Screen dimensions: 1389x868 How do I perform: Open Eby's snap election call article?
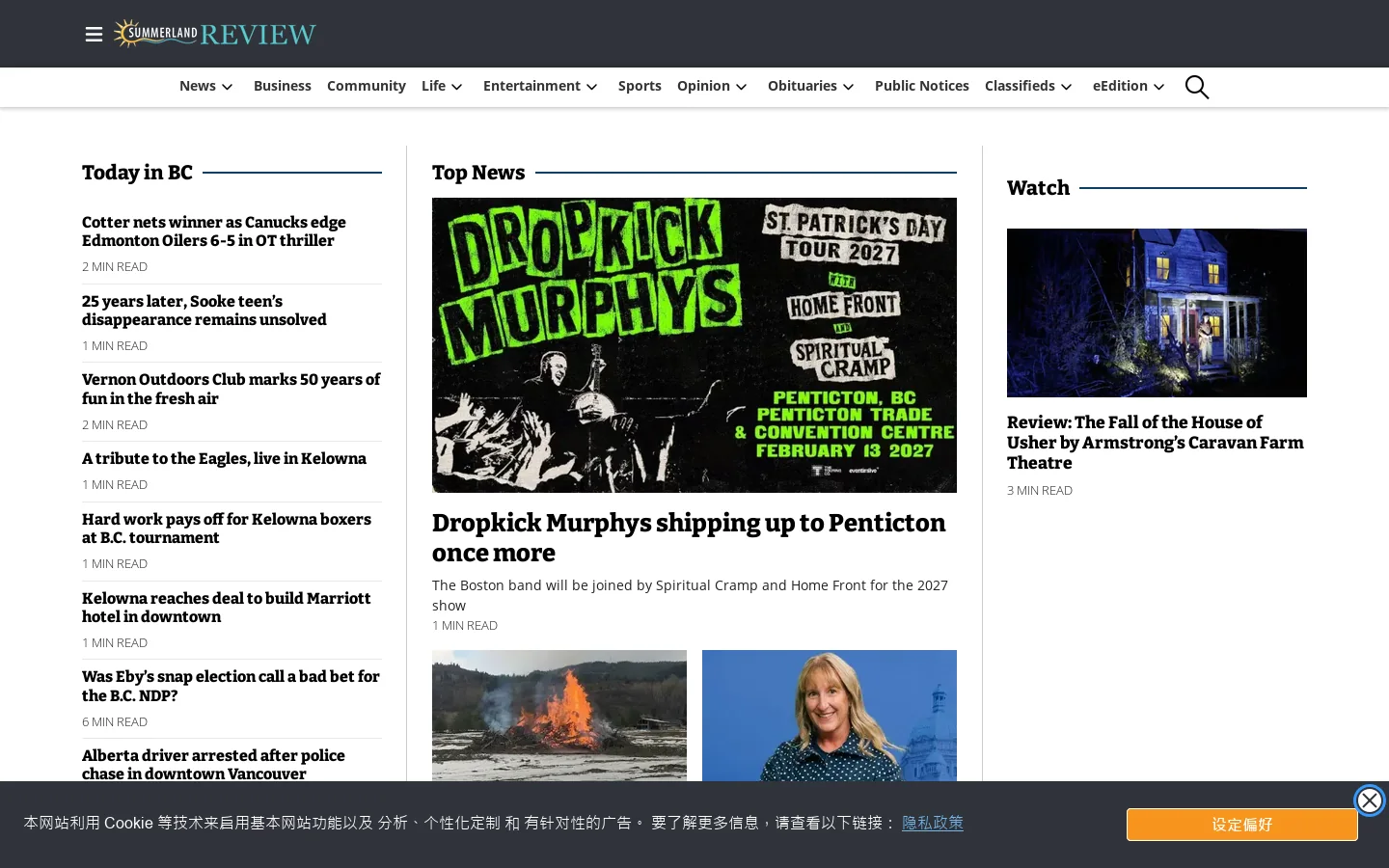(x=231, y=686)
